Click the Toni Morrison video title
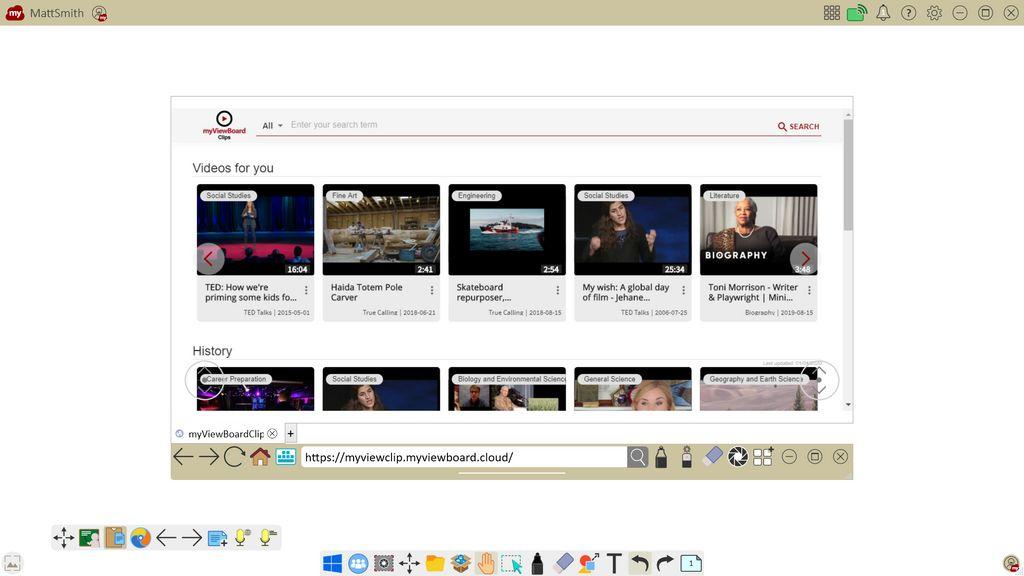This screenshot has width=1024, height=576. (x=753, y=292)
